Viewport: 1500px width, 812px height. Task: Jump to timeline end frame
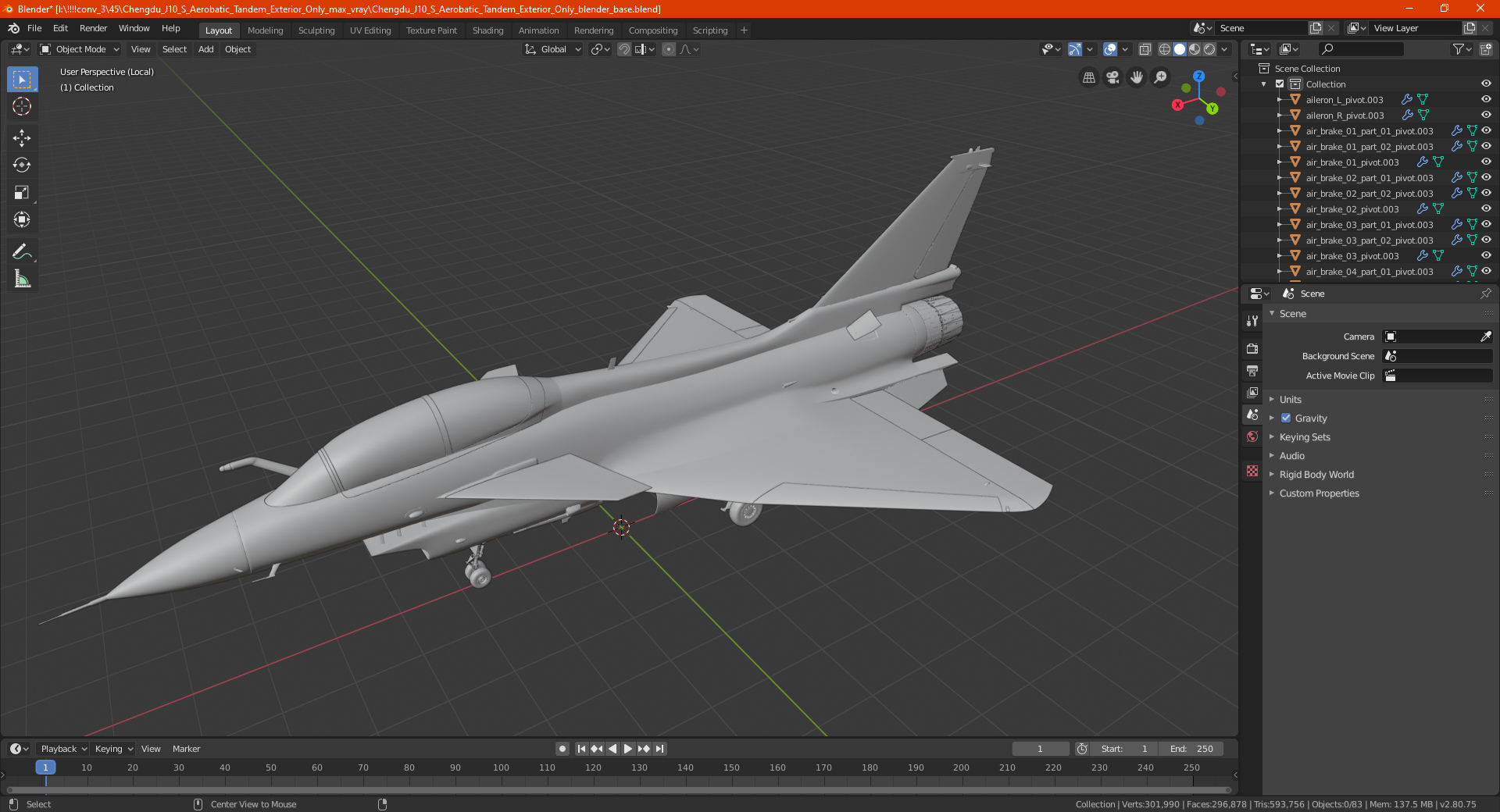659,749
